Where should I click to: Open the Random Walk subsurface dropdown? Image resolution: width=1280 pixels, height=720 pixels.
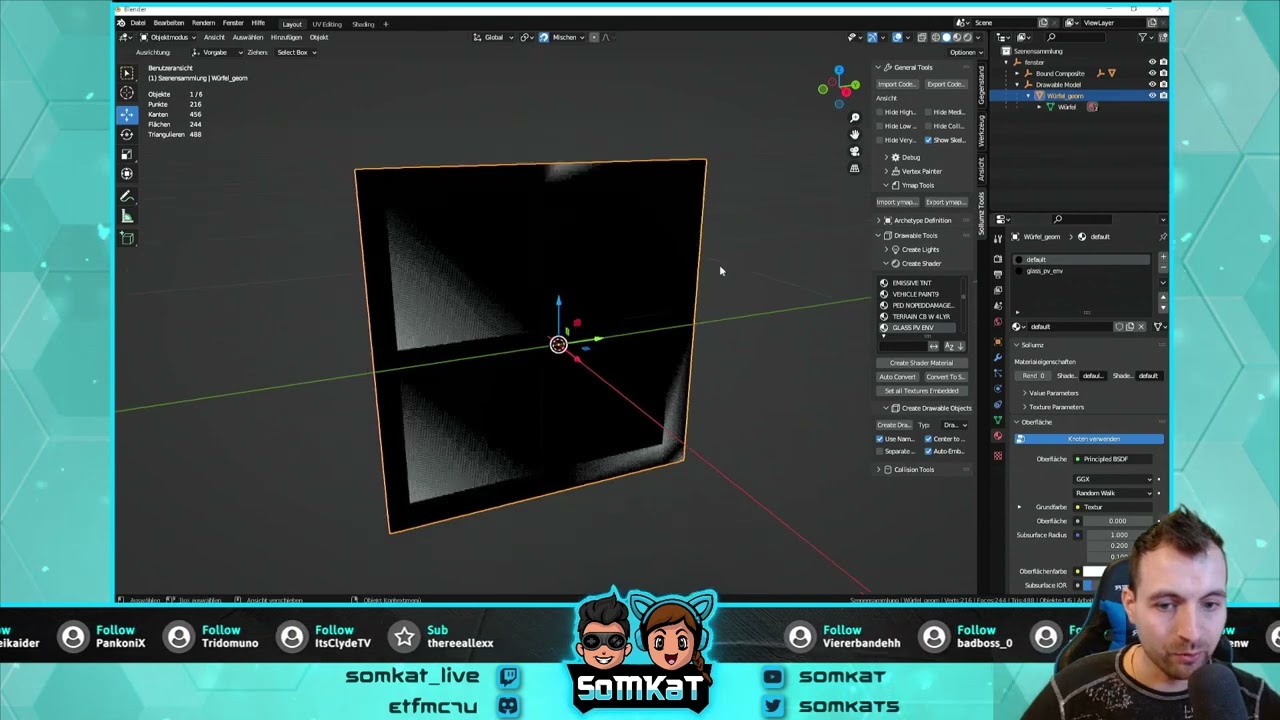1113,493
